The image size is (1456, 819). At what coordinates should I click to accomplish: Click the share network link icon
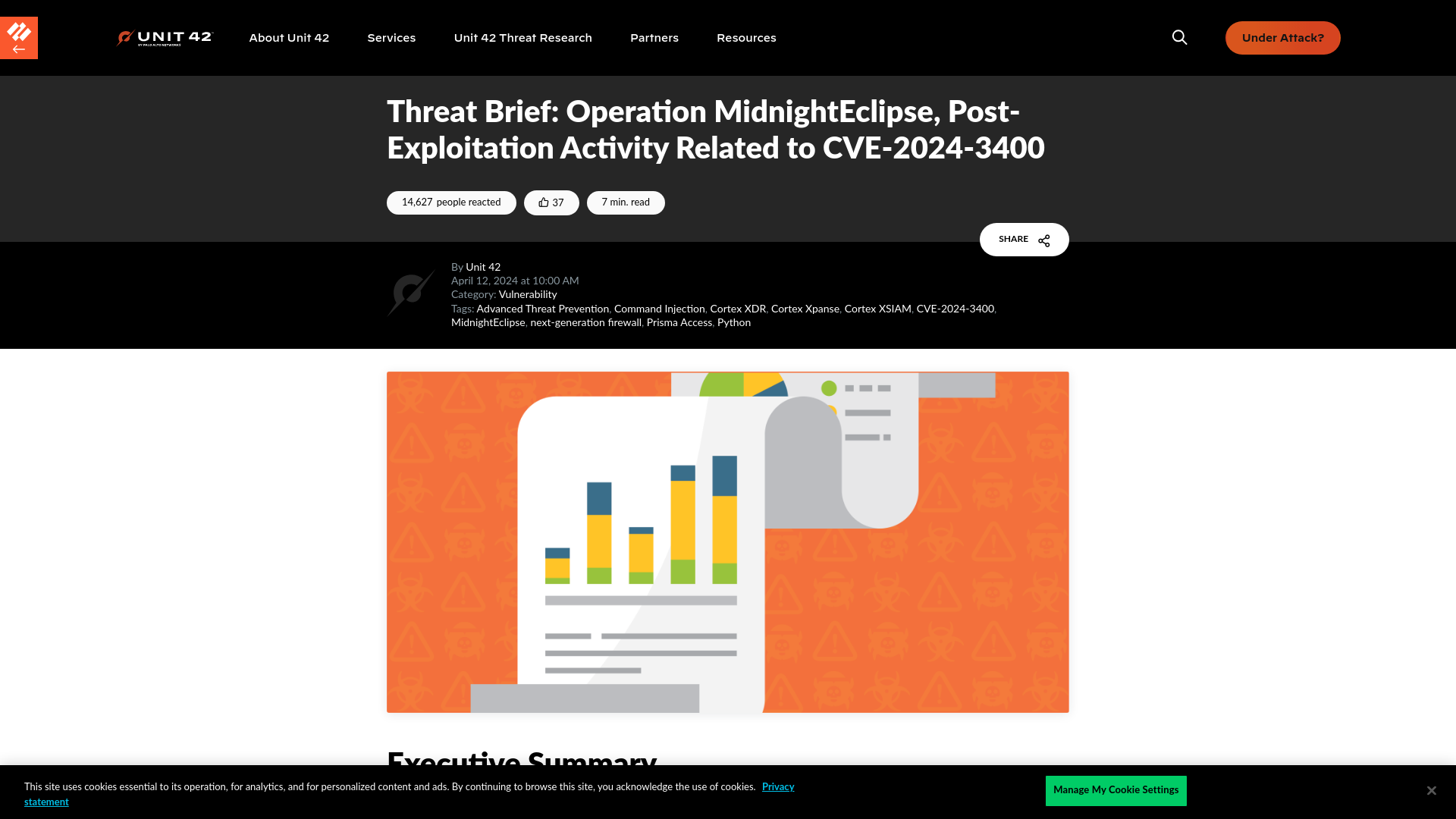1044,239
